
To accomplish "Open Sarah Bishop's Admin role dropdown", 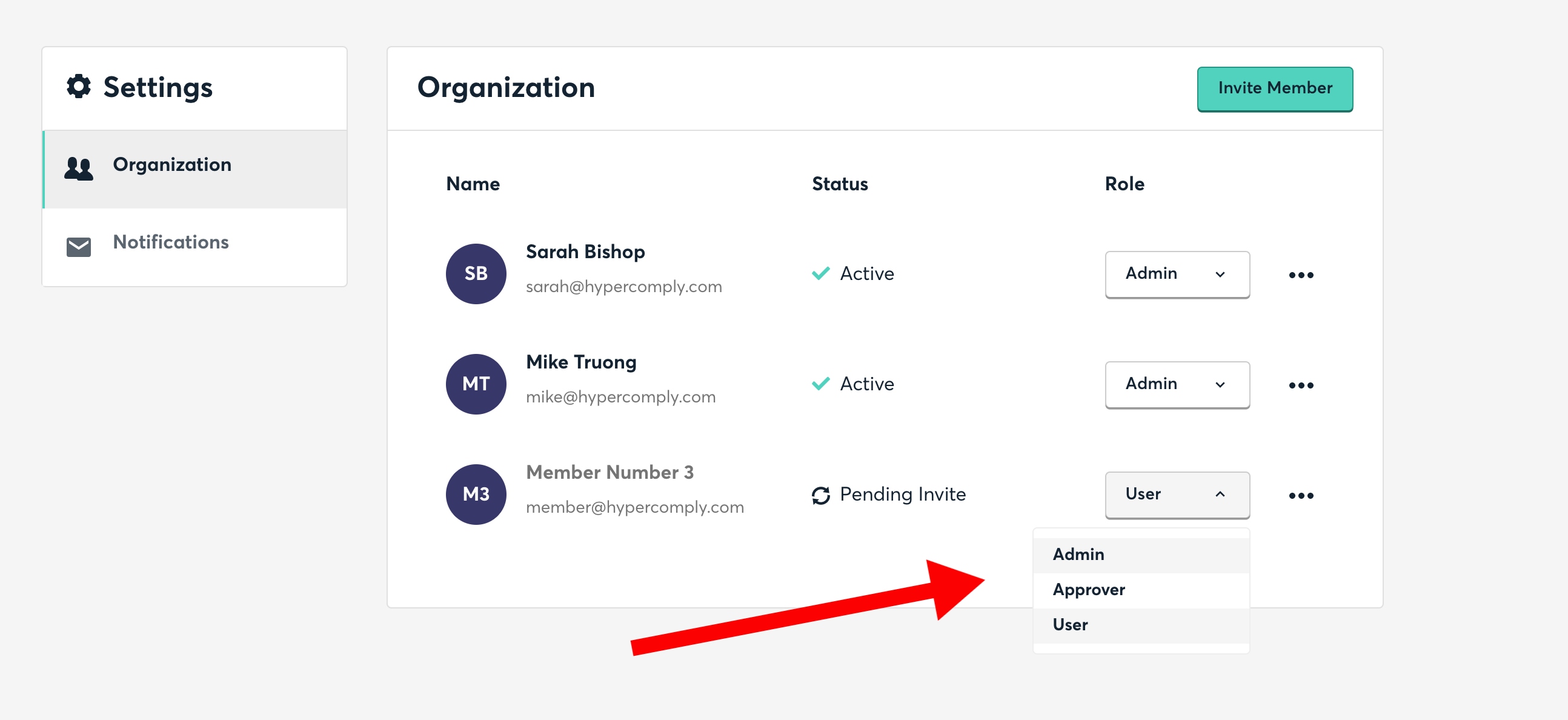I will click(x=1177, y=274).
